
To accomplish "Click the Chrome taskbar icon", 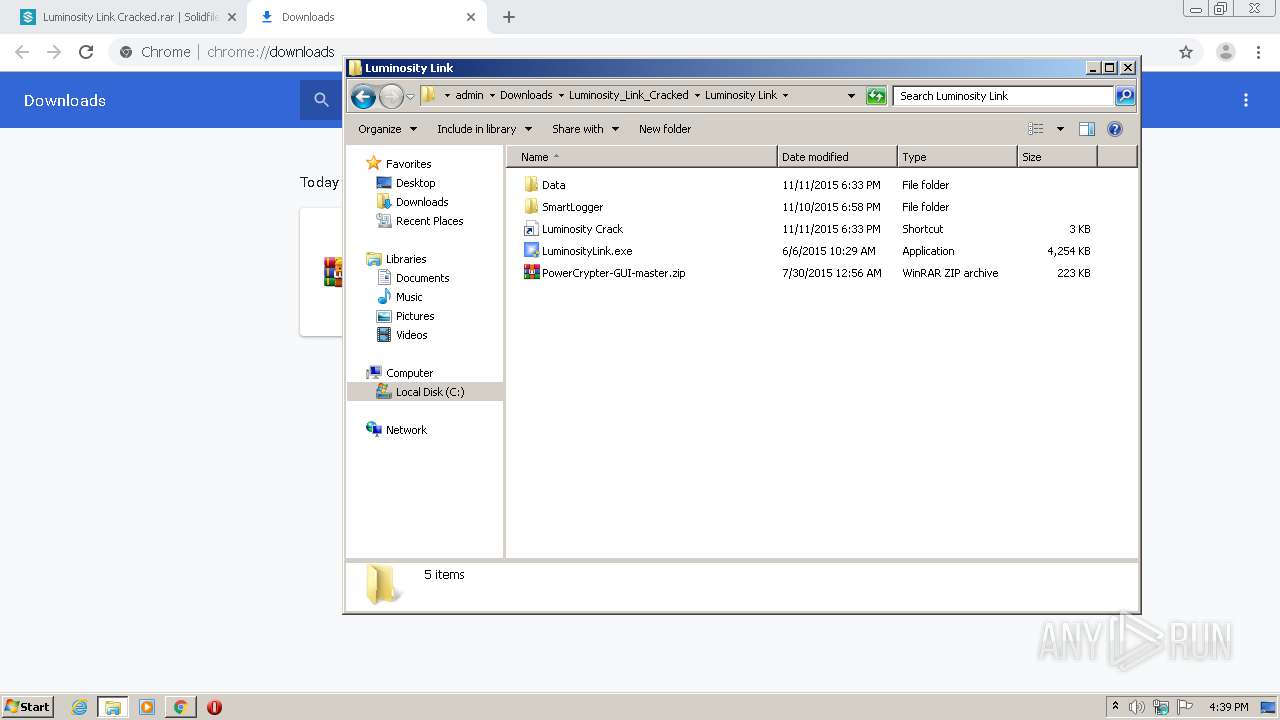I will click(x=180, y=707).
